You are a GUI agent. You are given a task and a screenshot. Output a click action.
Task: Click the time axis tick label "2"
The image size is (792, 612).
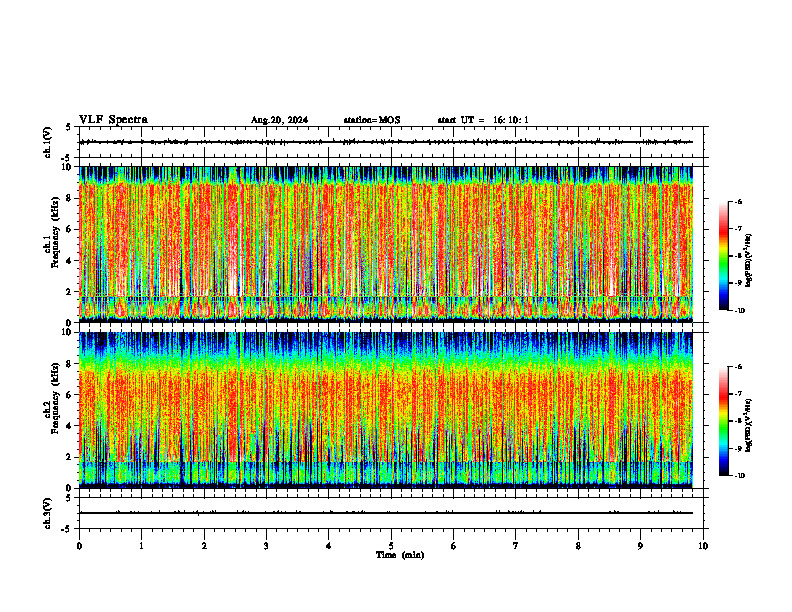pyautogui.click(x=204, y=546)
